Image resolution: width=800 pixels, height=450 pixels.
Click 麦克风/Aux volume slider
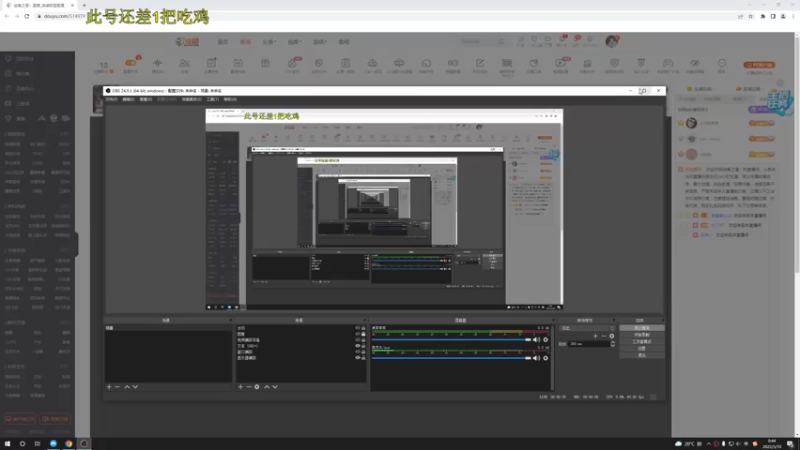click(452, 358)
